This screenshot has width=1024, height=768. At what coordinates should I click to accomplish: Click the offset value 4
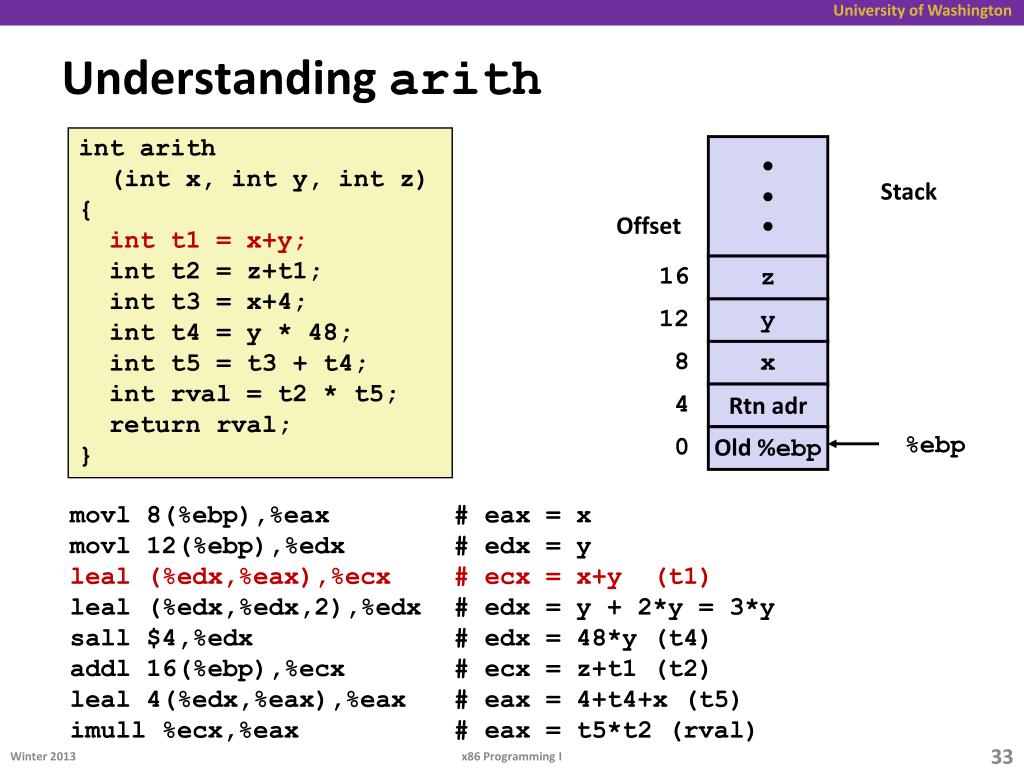tap(681, 404)
